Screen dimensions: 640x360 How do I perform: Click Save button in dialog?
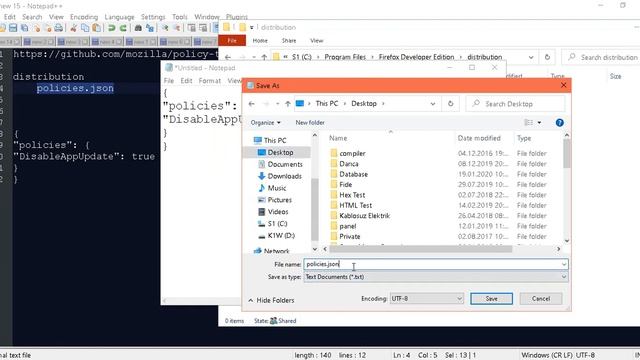[491, 299]
